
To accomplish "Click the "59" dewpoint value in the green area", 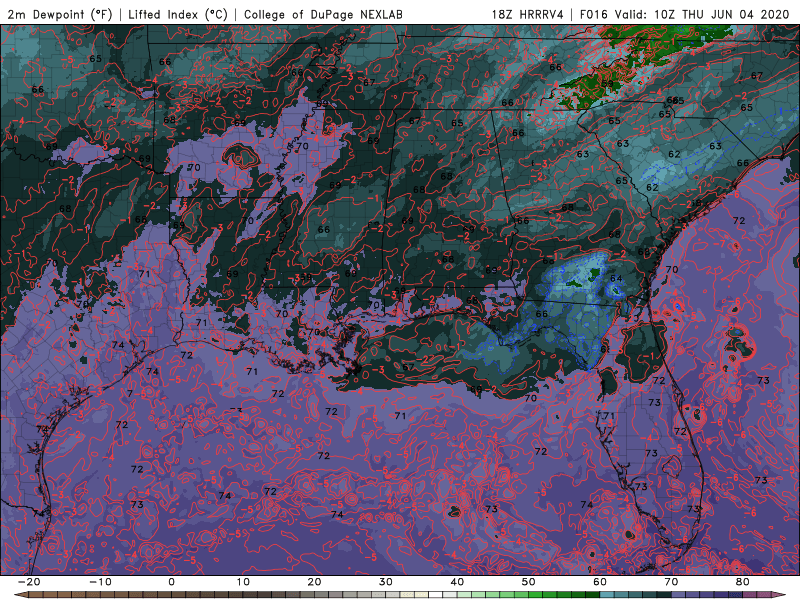I will point(607,83).
